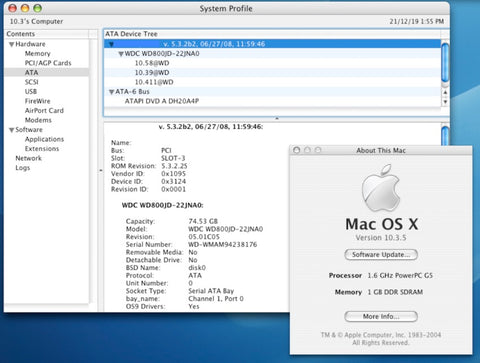Click the ATA Device Tree column header
This screenshot has width=480, height=363.
pos(272,34)
